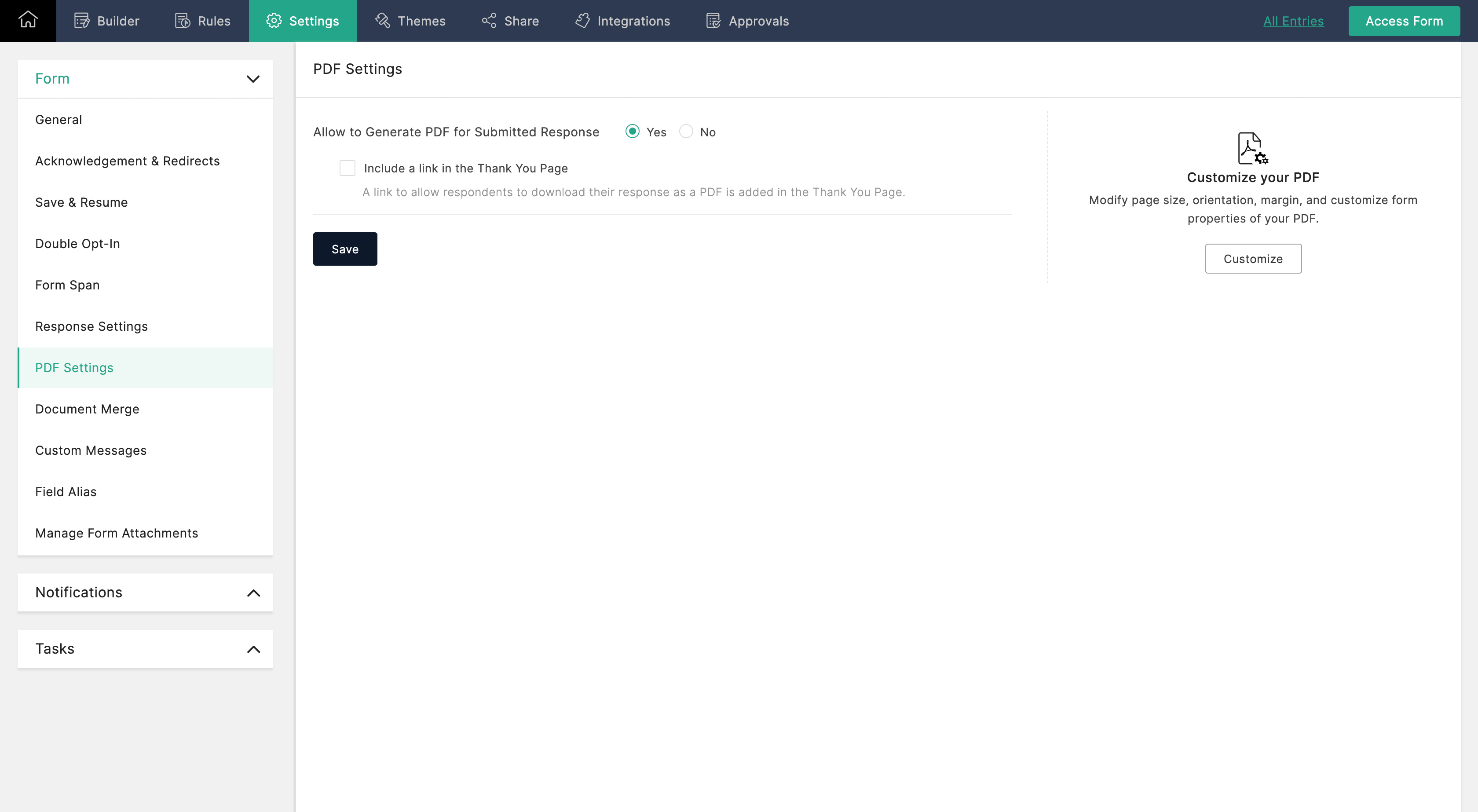This screenshot has height=812, width=1478.
Task: Collapse the Form section in the sidebar
Action: pyautogui.click(x=253, y=79)
